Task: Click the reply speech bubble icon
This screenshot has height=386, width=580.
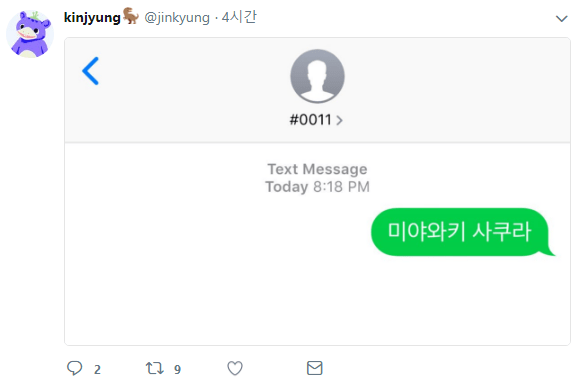Action: [74, 368]
